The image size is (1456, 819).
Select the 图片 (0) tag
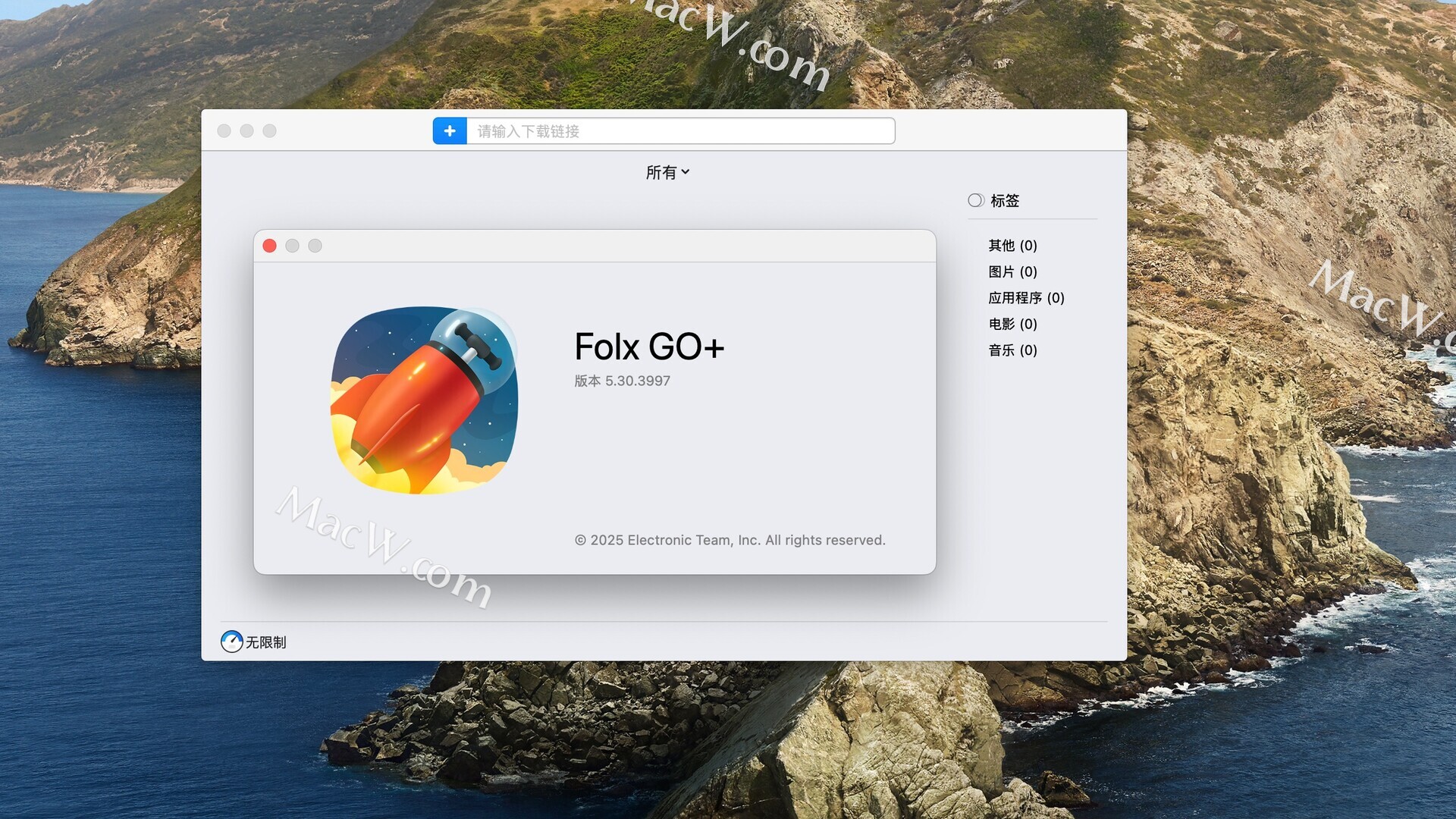pyautogui.click(x=1012, y=271)
